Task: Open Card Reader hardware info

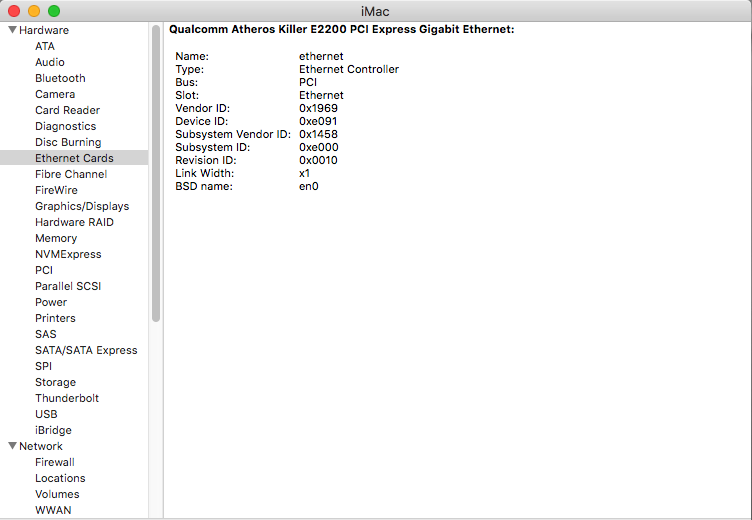Action: pyautogui.click(x=67, y=110)
